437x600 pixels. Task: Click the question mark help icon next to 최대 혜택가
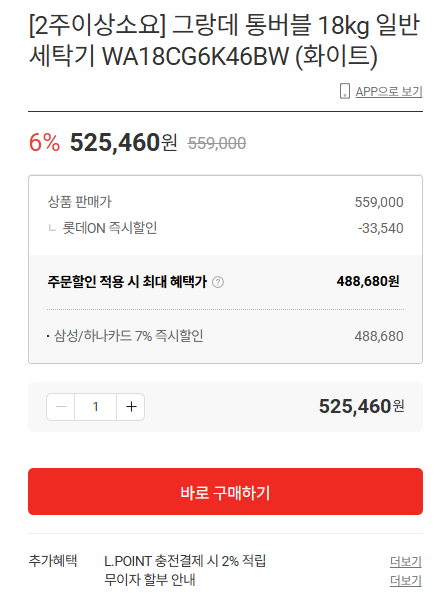(218, 282)
